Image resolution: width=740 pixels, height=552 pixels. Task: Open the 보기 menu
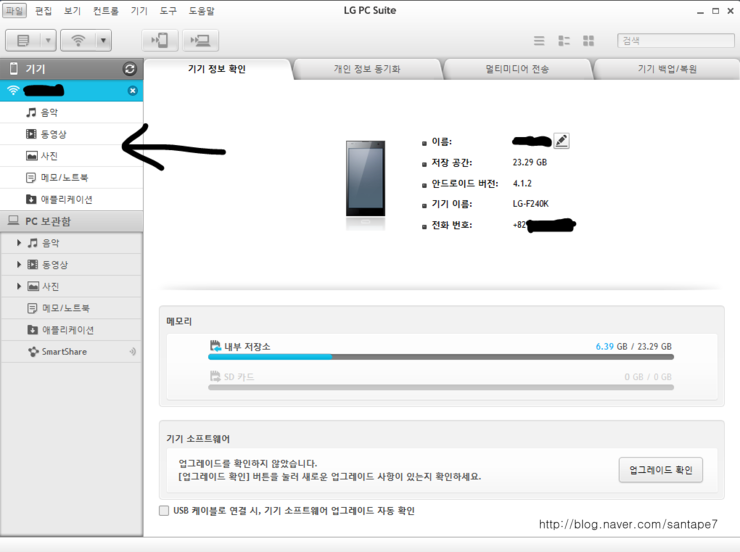(x=72, y=10)
